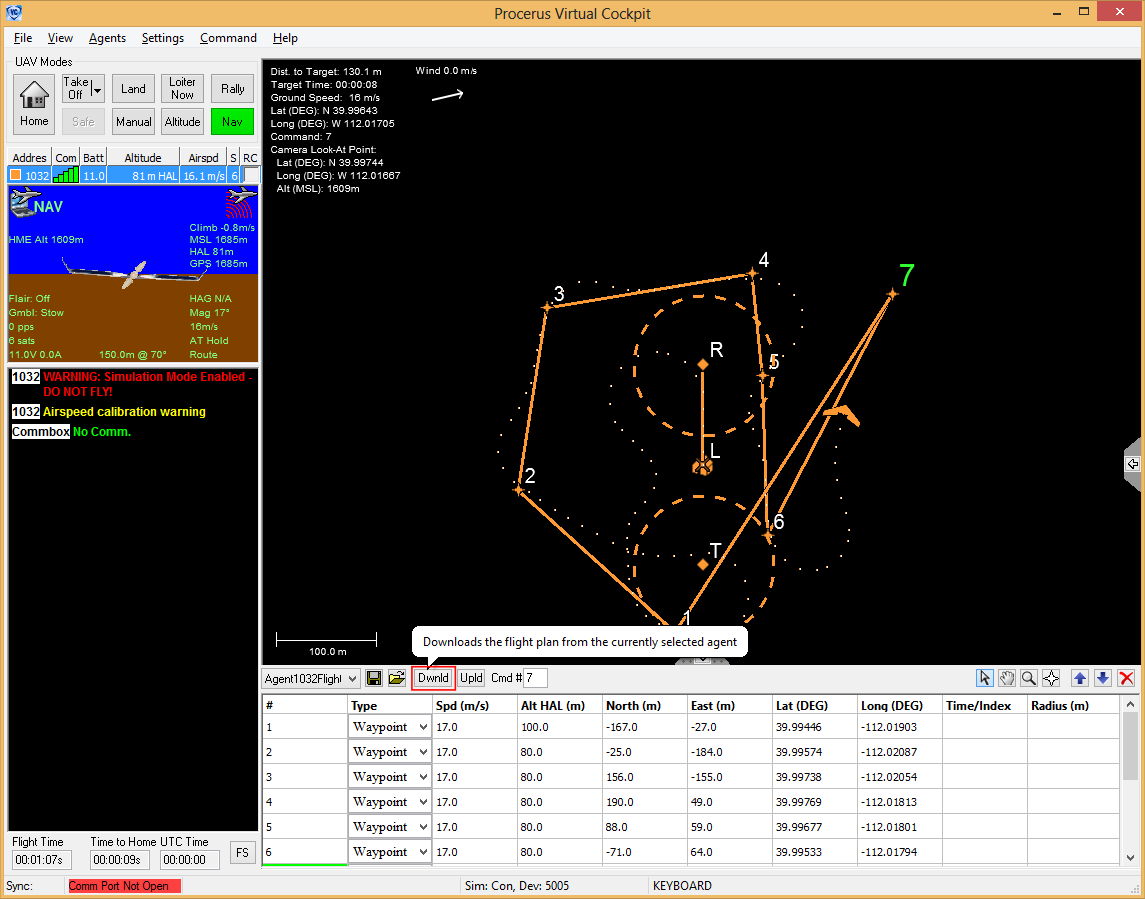Move selected command down with blue arrow
This screenshot has width=1145, height=899.
1103,678
